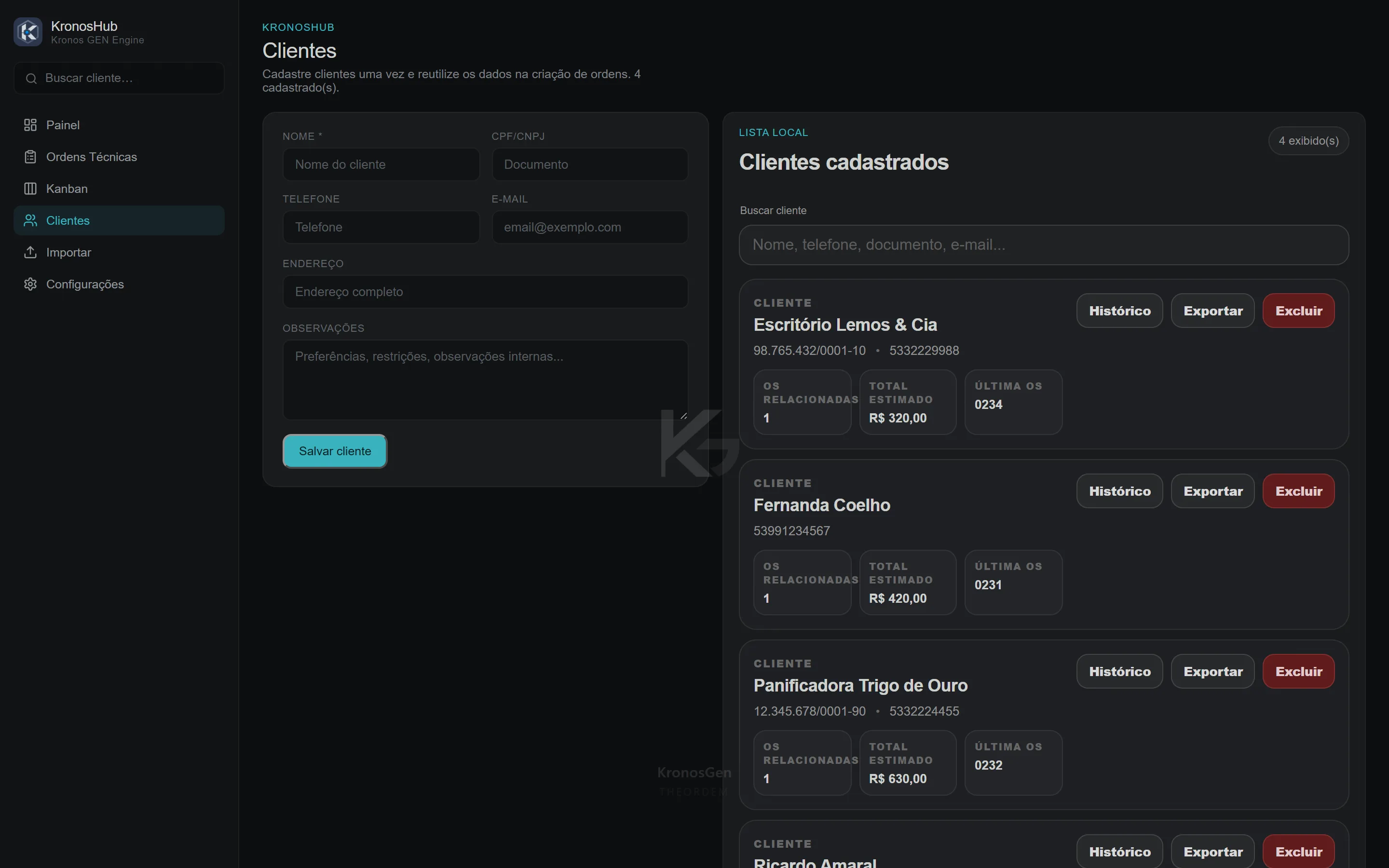Click the CNPJ 12.345.678/0001-90
This screenshot has width=1389, height=868.
click(x=809, y=711)
